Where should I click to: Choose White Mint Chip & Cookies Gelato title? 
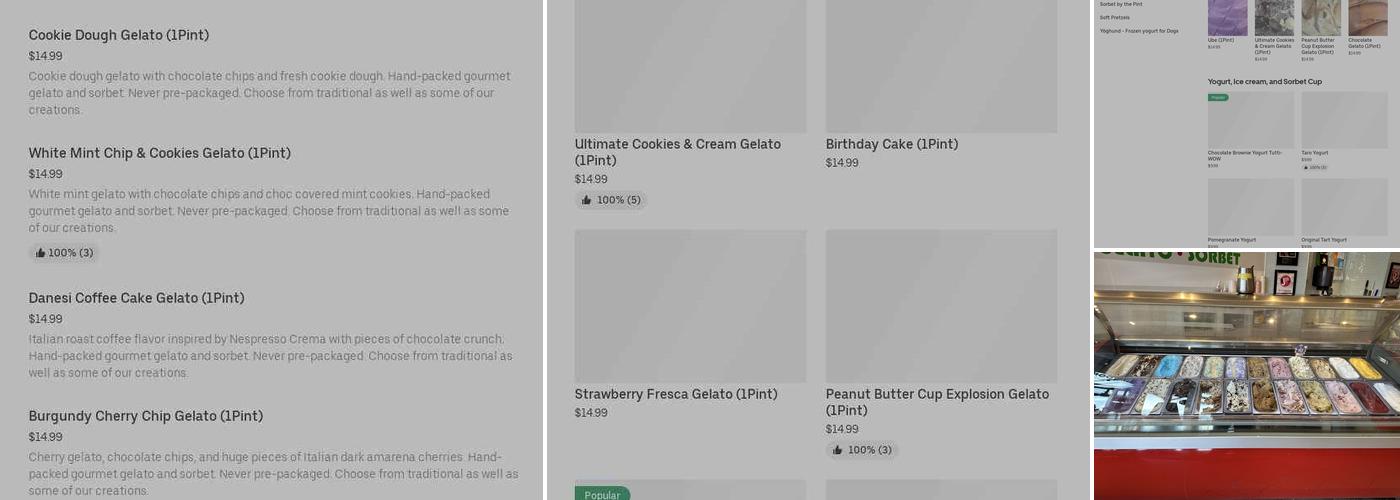159,153
